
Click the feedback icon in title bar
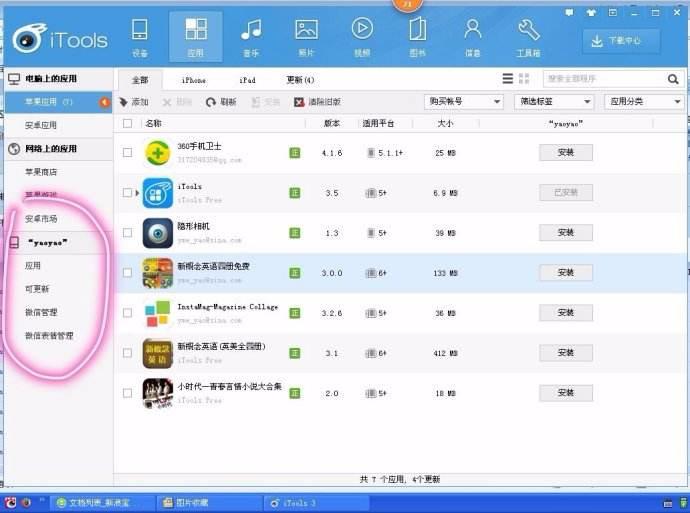(569, 12)
